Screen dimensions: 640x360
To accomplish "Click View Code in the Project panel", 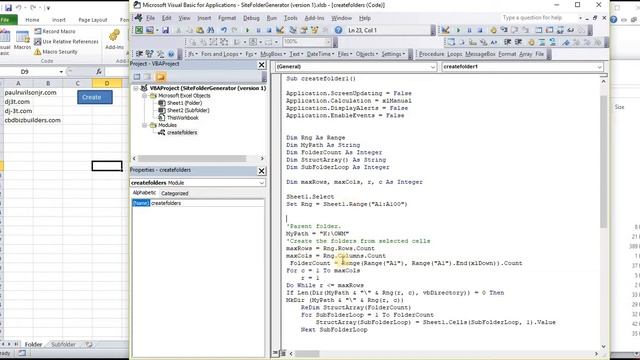I will coord(137,77).
